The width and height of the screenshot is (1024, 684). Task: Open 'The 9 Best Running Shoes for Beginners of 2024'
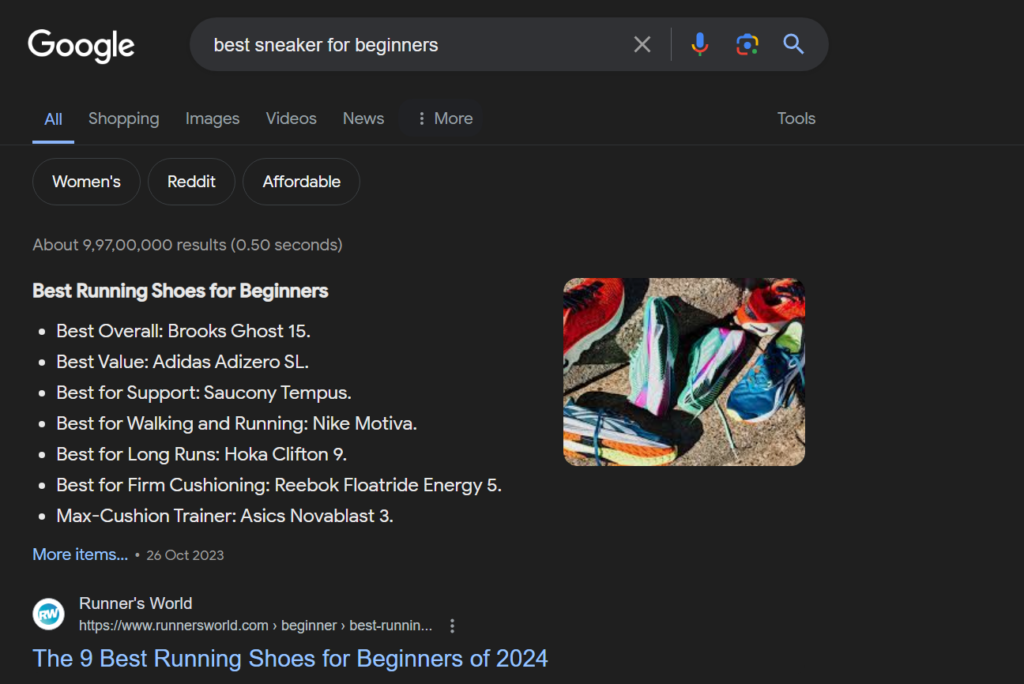click(x=290, y=659)
